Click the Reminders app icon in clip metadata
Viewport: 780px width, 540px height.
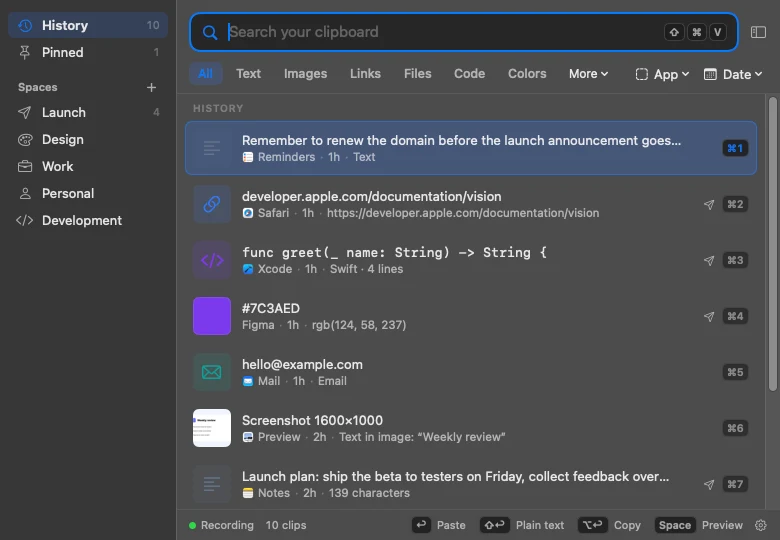click(x=248, y=157)
